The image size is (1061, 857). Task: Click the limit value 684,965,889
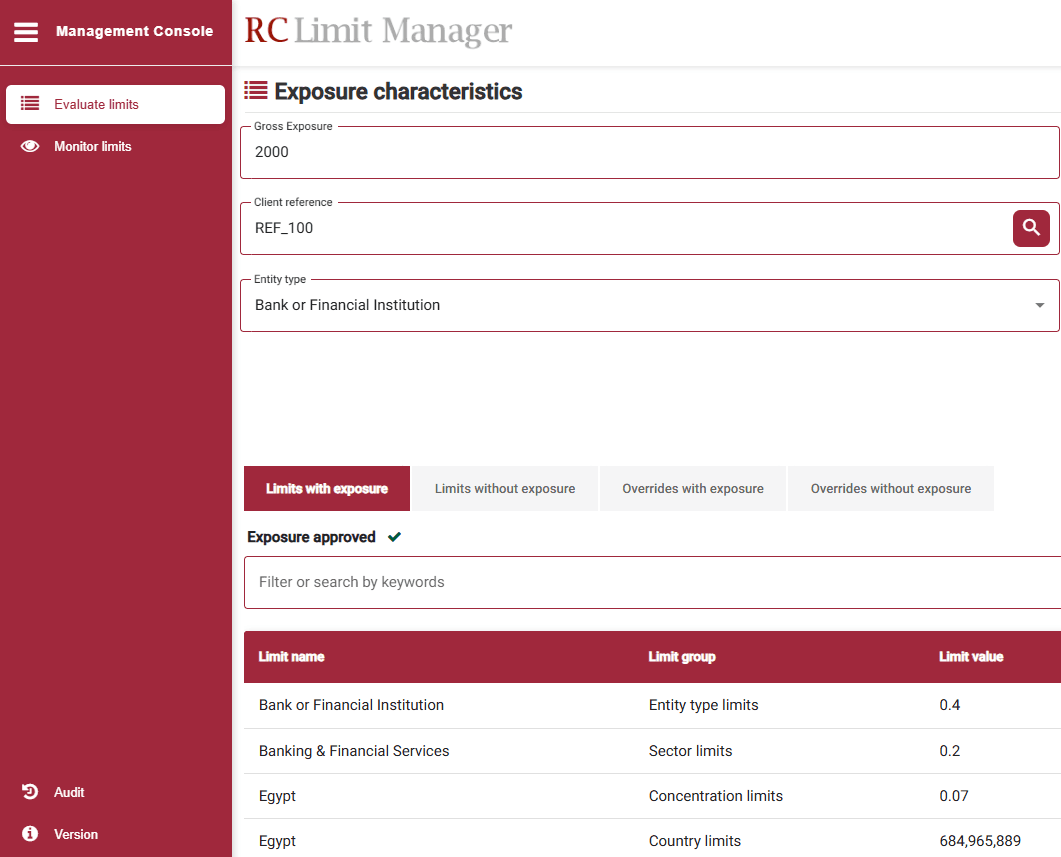(980, 841)
